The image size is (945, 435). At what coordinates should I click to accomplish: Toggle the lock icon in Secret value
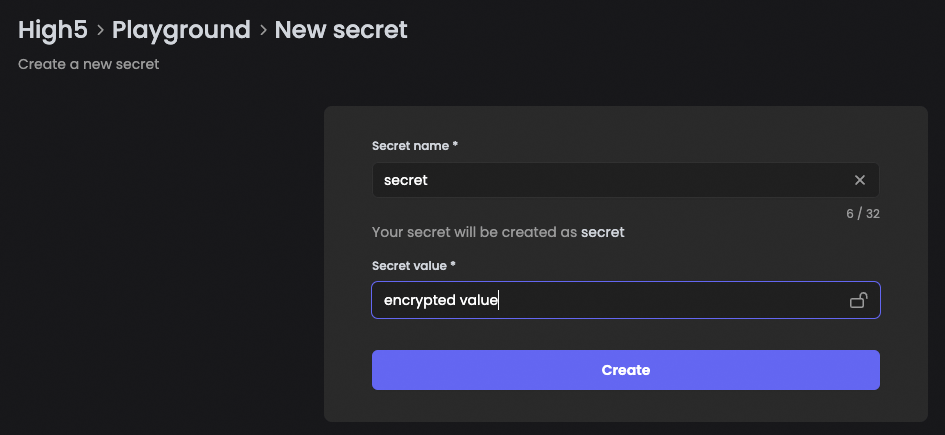point(858,300)
